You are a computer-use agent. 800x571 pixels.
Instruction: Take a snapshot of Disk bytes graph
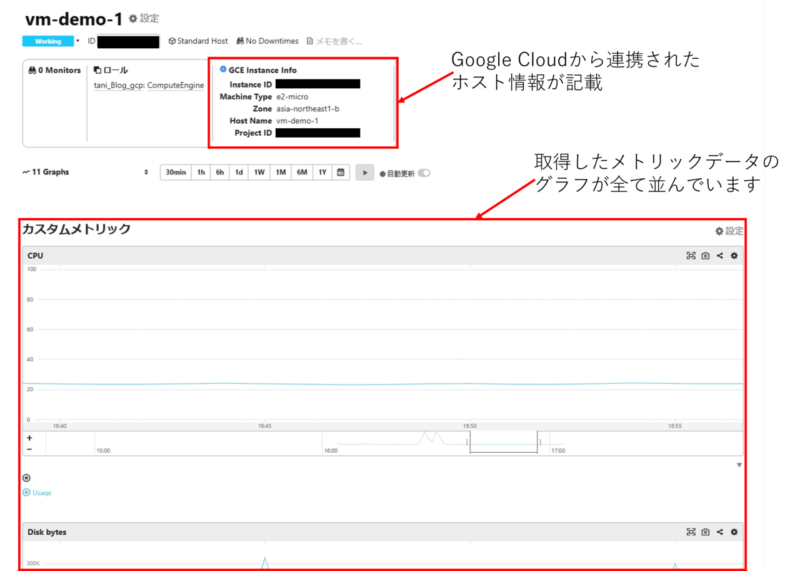[705, 532]
